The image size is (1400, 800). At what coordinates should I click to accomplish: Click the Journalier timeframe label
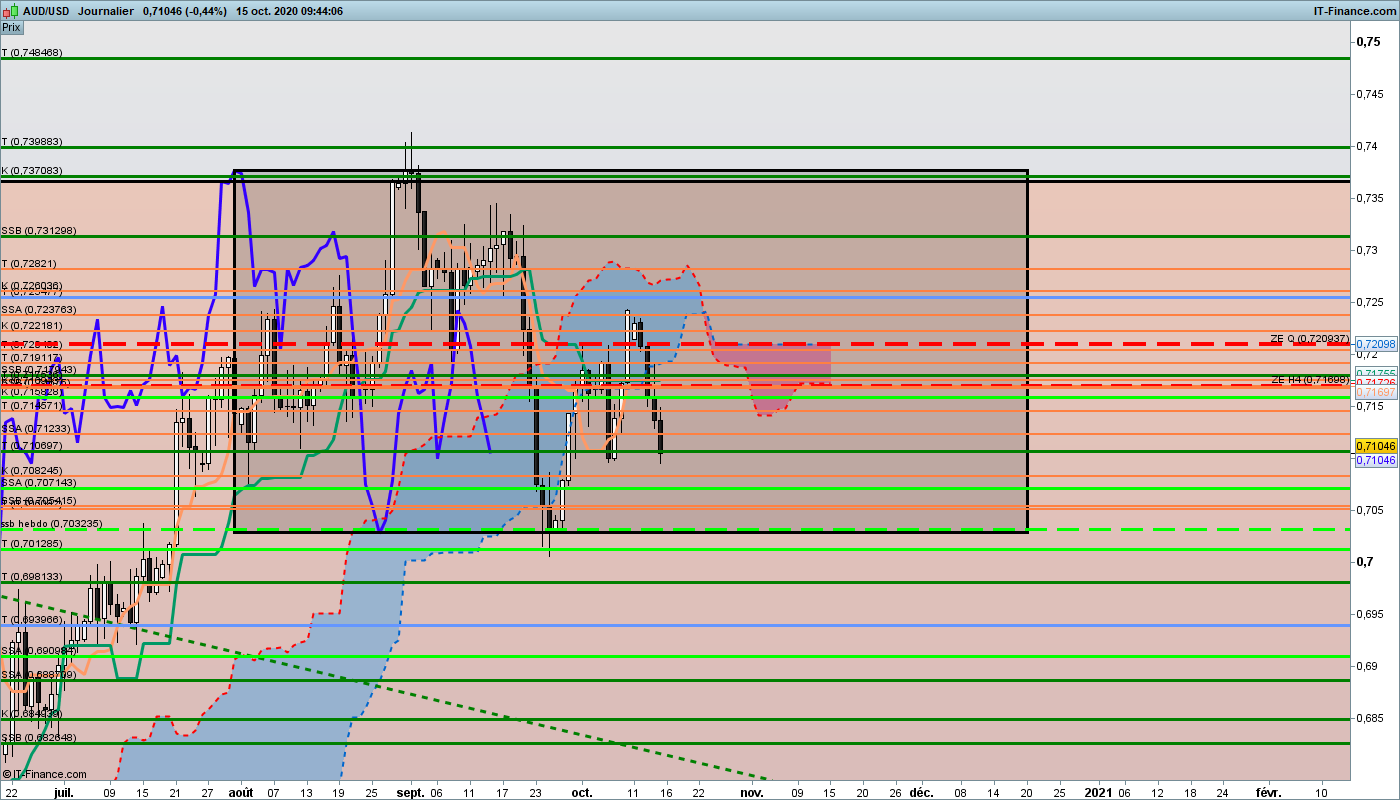coord(105,11)
